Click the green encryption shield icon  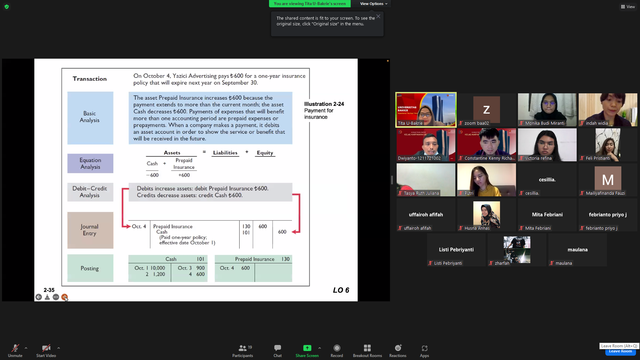(7, 7)
